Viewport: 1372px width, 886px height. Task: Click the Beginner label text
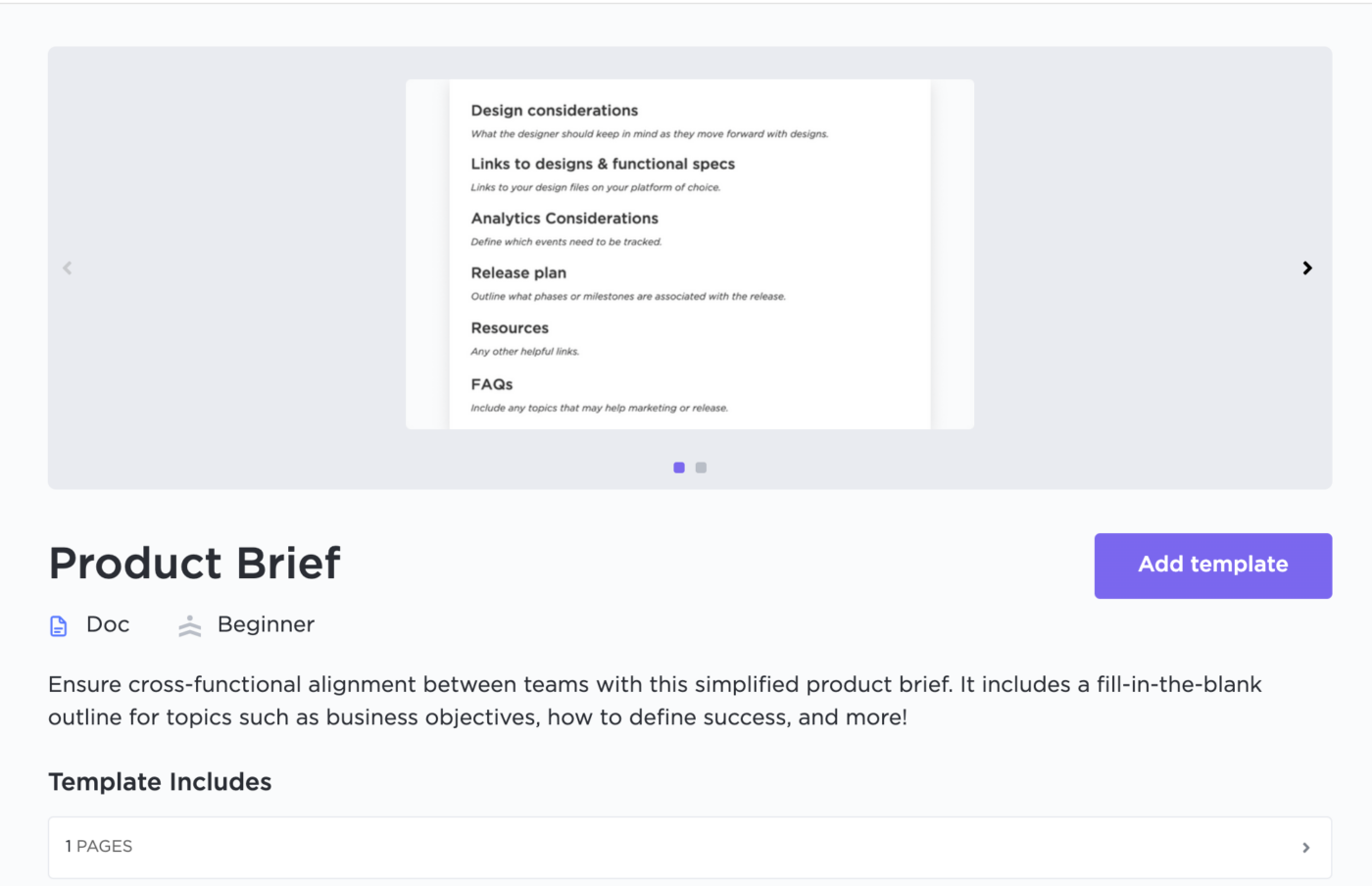pyautogui.click(x=266, y=624)
